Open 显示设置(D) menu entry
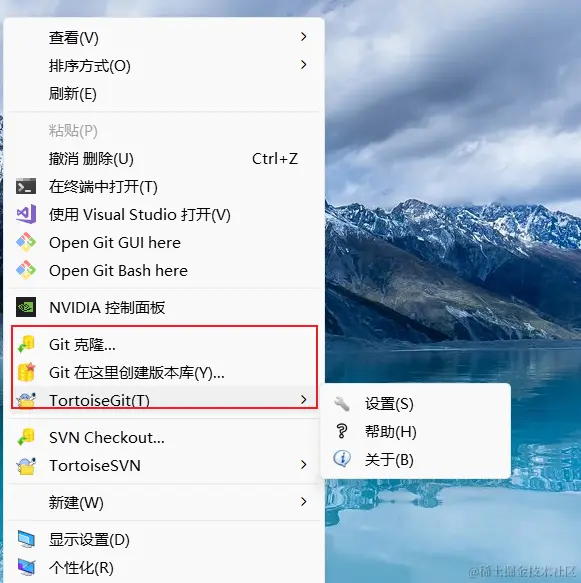The width and height of the screenshot is (581, 583). (x=164, y=539)
